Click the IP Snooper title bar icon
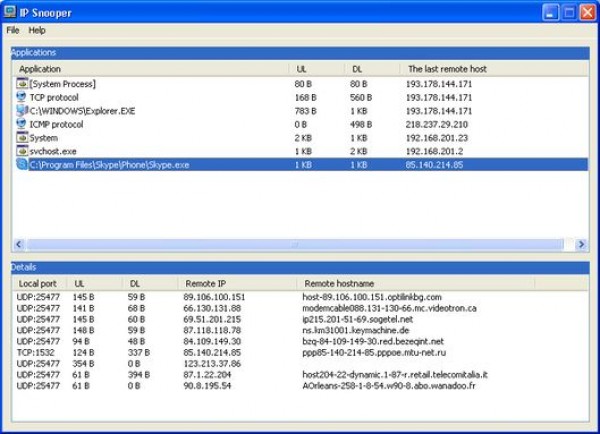The image size is (600, 434). (9, 12)
